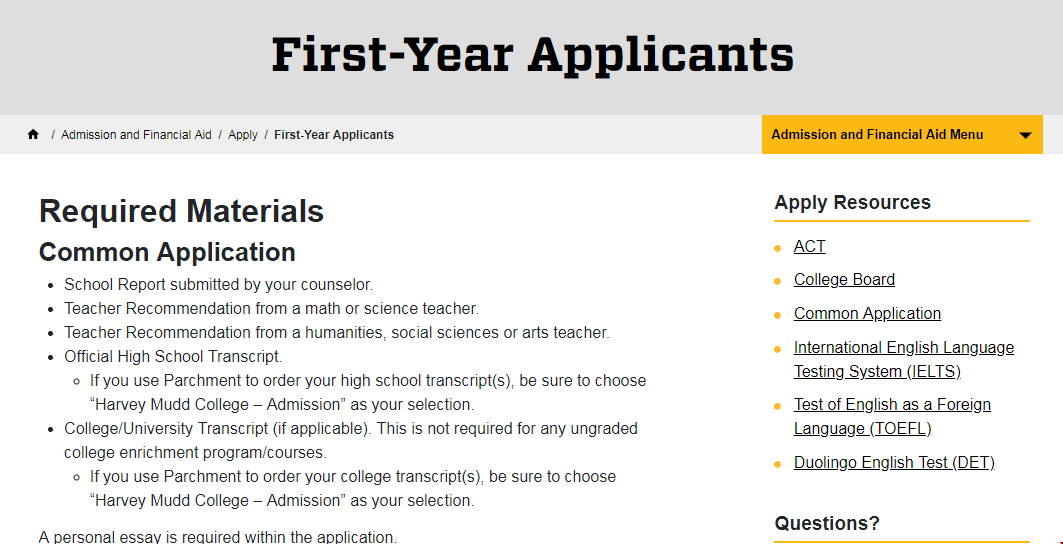Click the home icon in breadcrumb
The height and width of the screenshot is (544, 1063).
[x=33, y=135]
